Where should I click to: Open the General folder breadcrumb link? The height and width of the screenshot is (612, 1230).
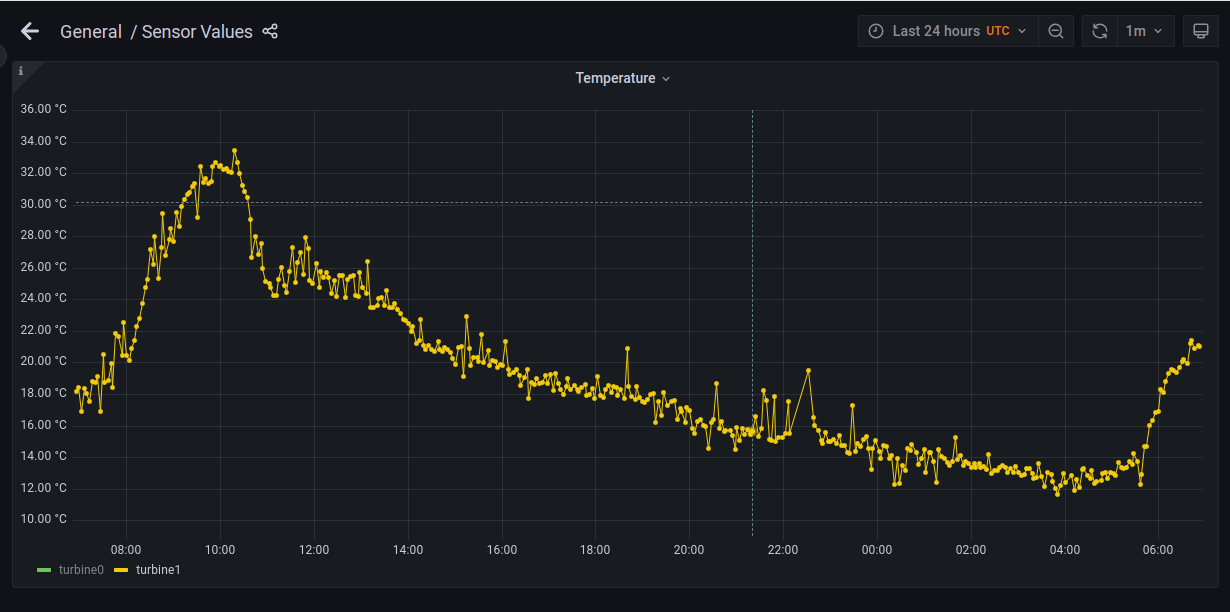(91, 31)
